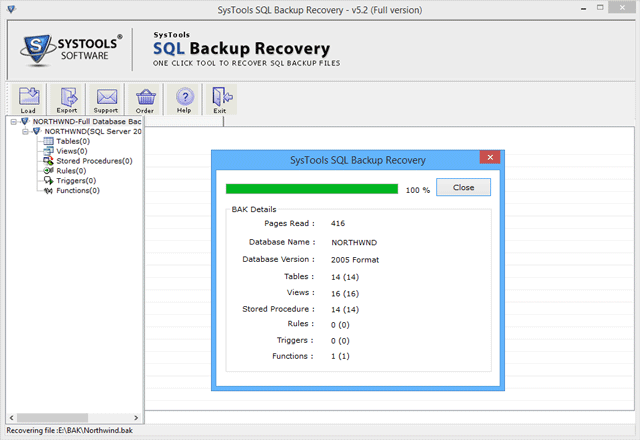The width and height of the screenshot is (640, 440).
Task: Select the NORTHWND-Full Database Bac tree label
Action: (x=87, y=122)
